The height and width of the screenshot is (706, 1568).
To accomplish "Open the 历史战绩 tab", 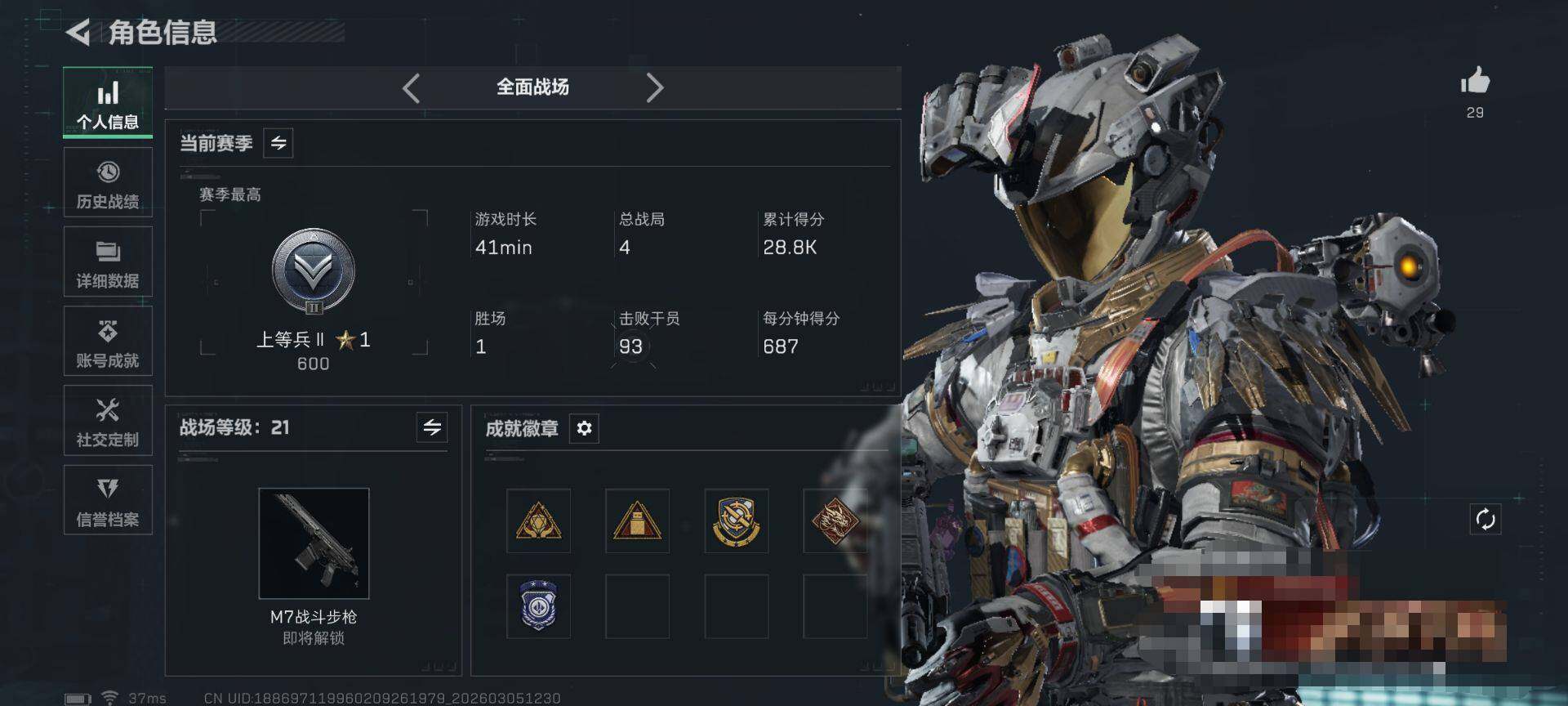I will coord(108,182).
